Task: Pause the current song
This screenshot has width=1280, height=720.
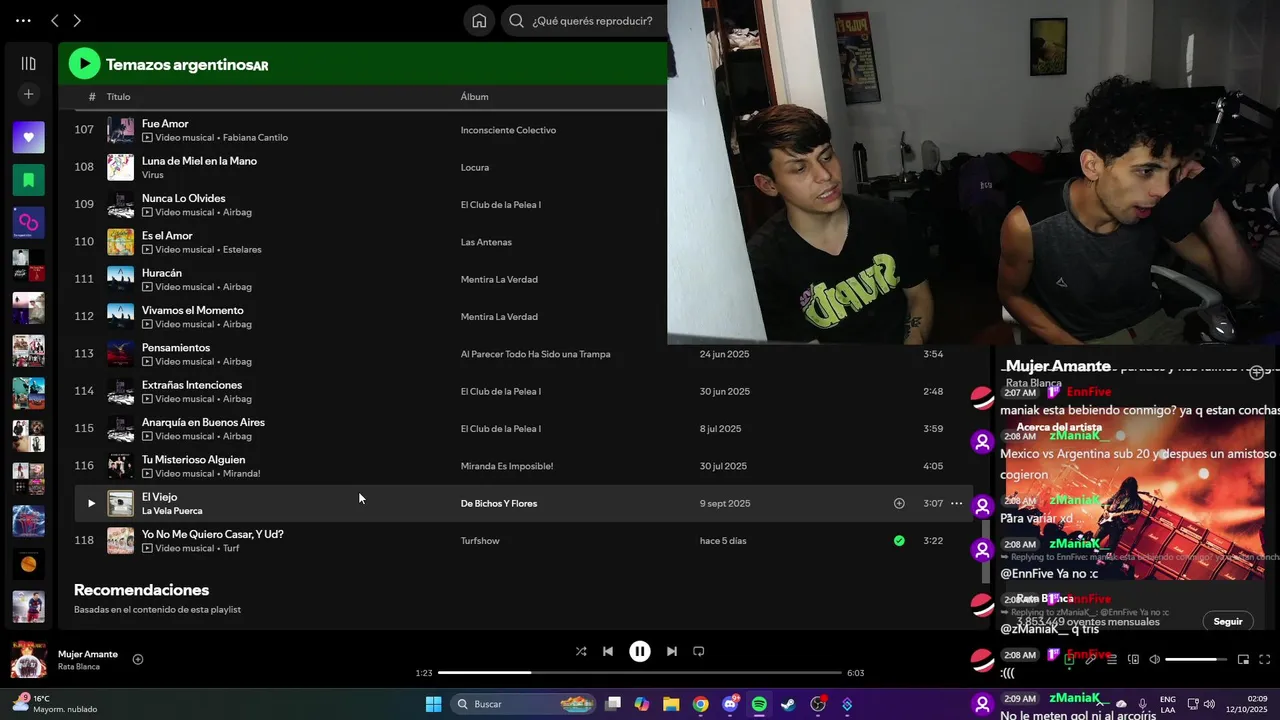Action: tap(640, 651)
